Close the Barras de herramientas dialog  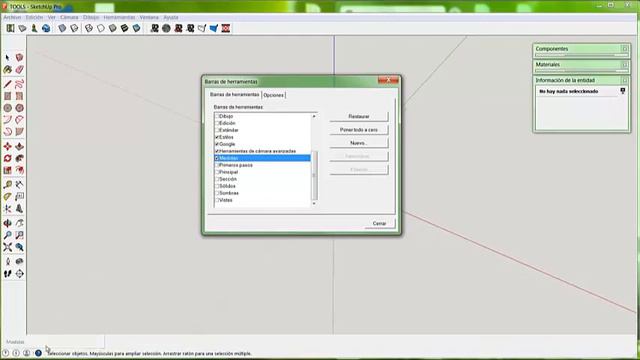click(x=388, y=80)
